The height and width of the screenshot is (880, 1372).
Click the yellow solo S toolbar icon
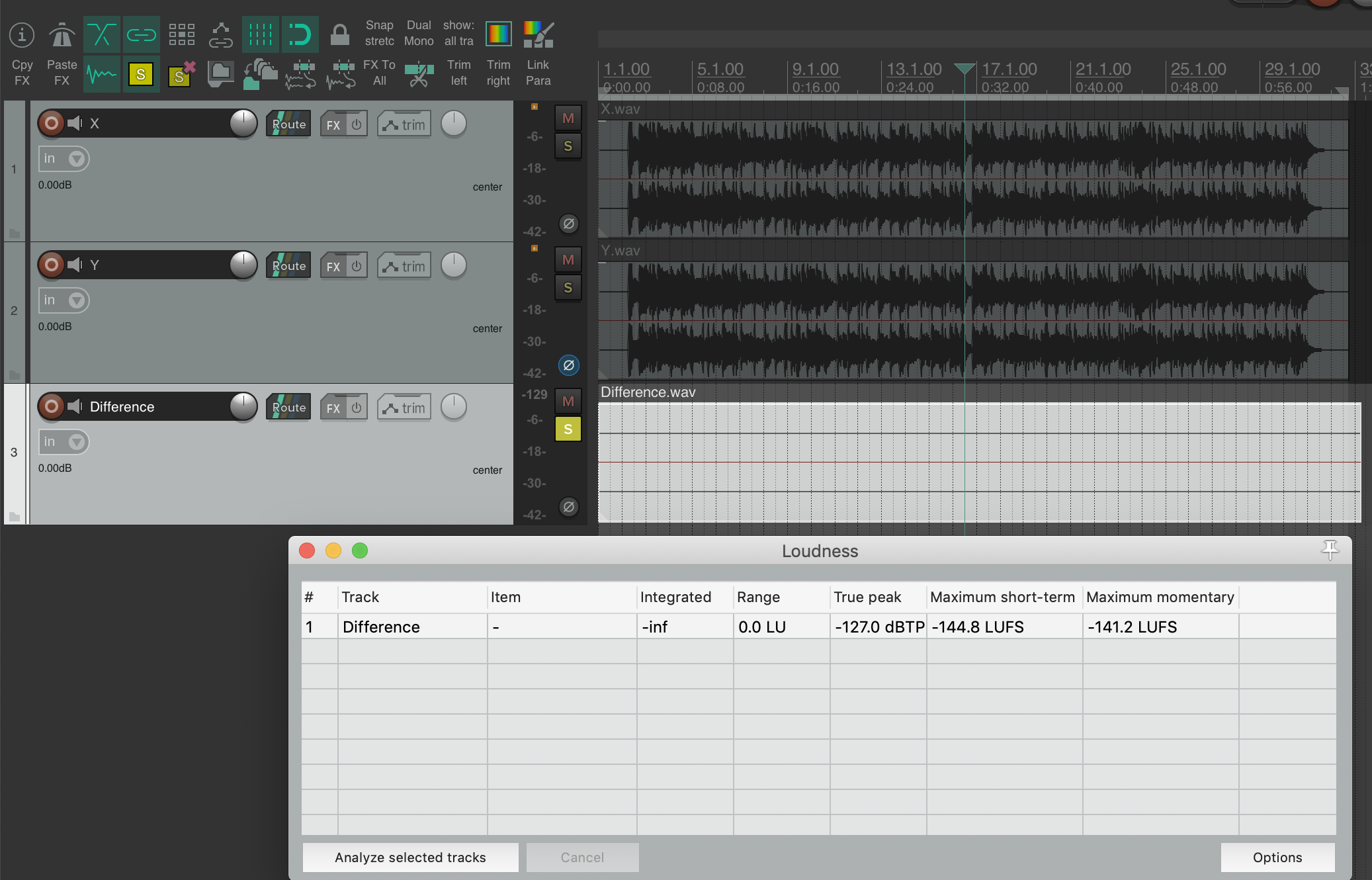pyautogui.click(x=141, y=74)
